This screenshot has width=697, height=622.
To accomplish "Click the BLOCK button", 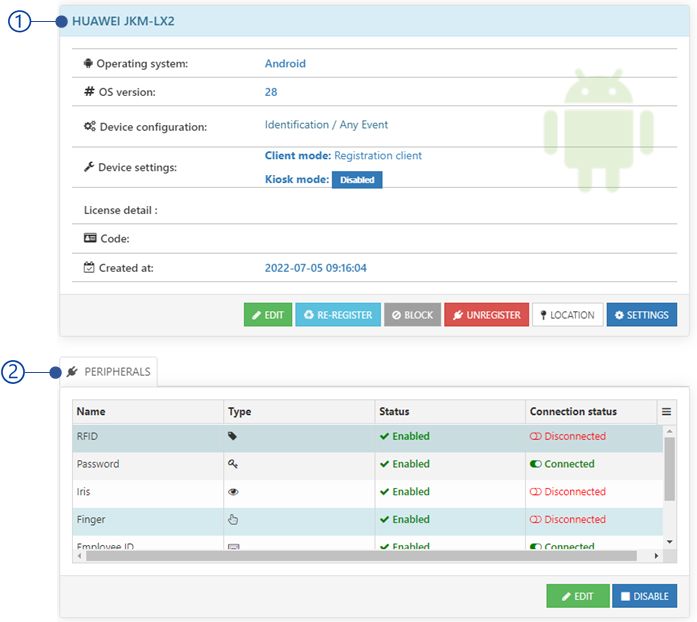I will point(412,315).
